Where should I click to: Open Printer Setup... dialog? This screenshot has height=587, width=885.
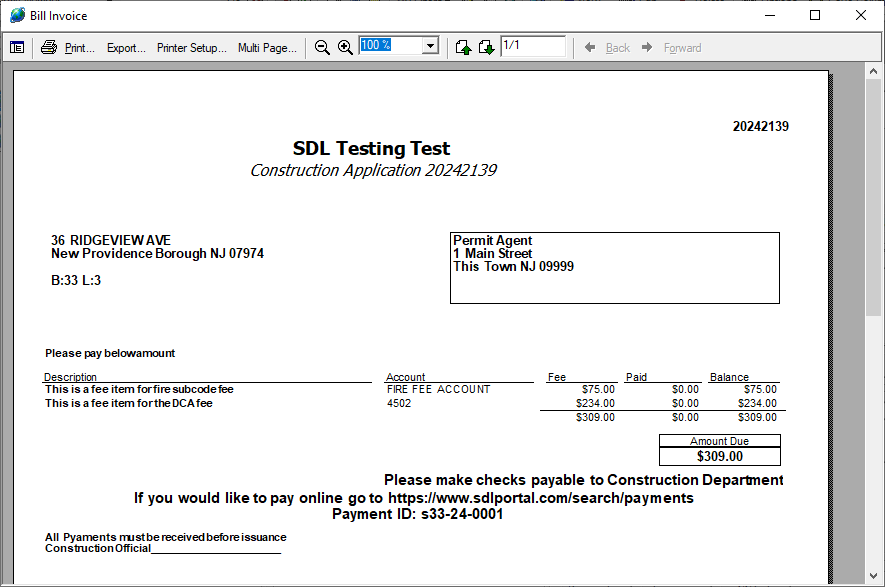point(192,48)
